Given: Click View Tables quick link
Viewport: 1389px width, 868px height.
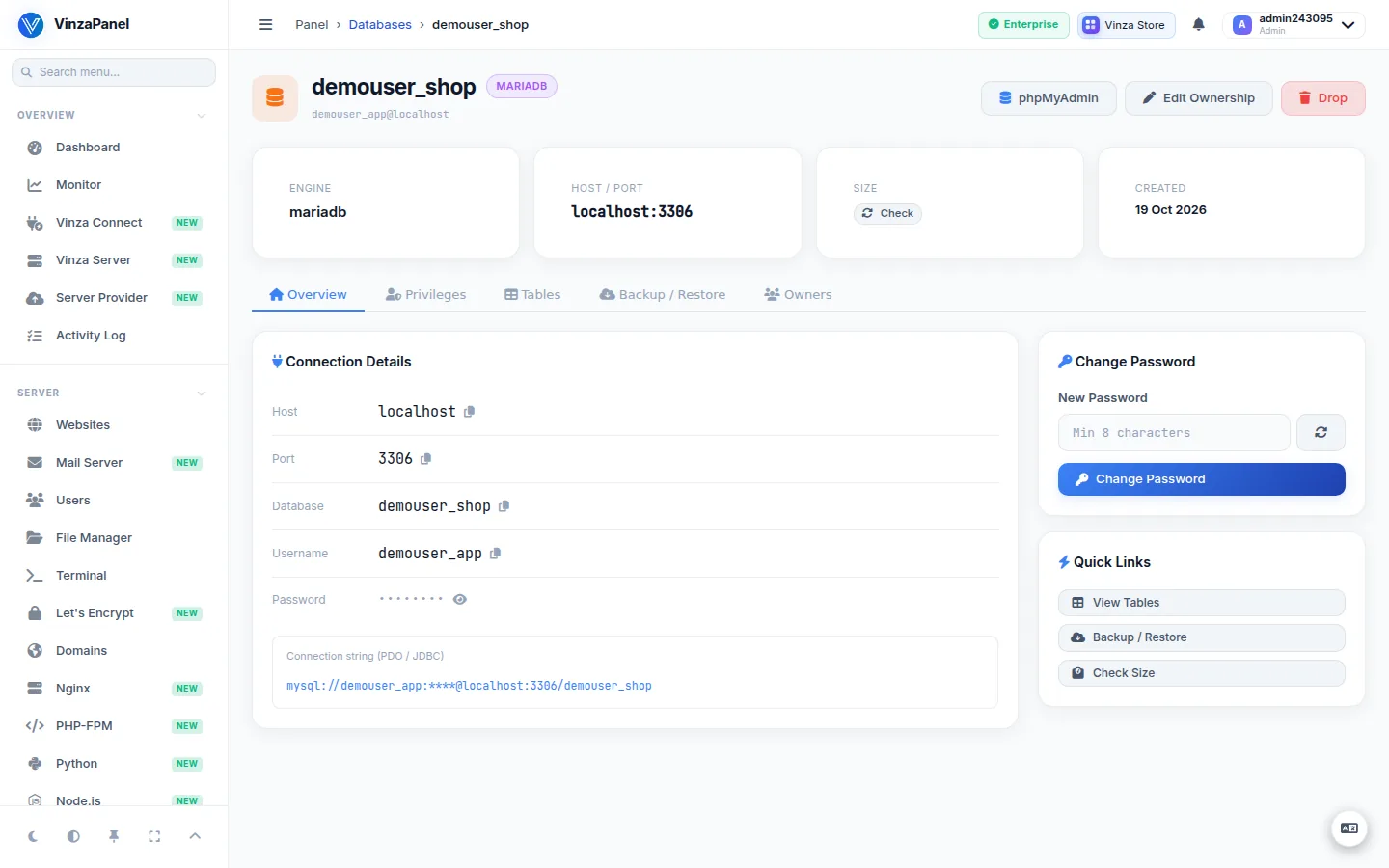Looking at the screenshot, I should pyautogui.click(x=1202, y=603).
